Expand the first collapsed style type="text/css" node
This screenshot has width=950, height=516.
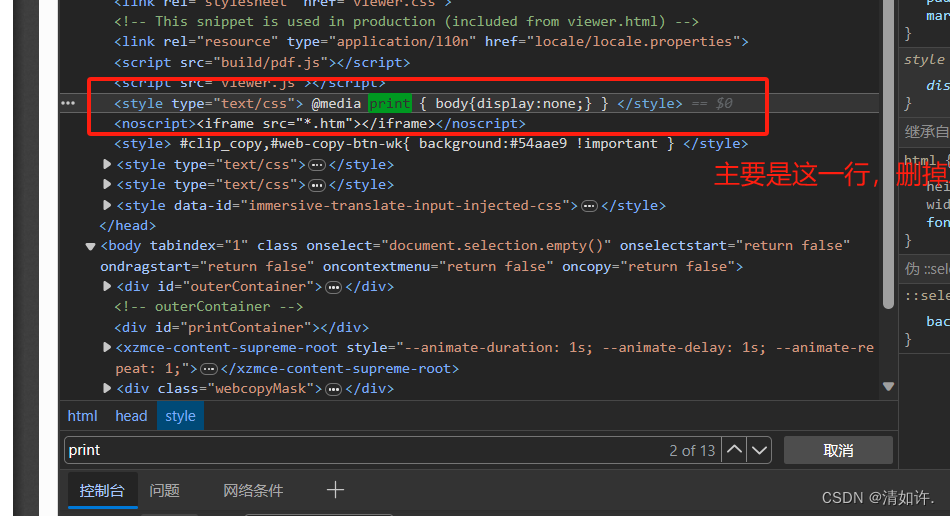coord(107,164)
